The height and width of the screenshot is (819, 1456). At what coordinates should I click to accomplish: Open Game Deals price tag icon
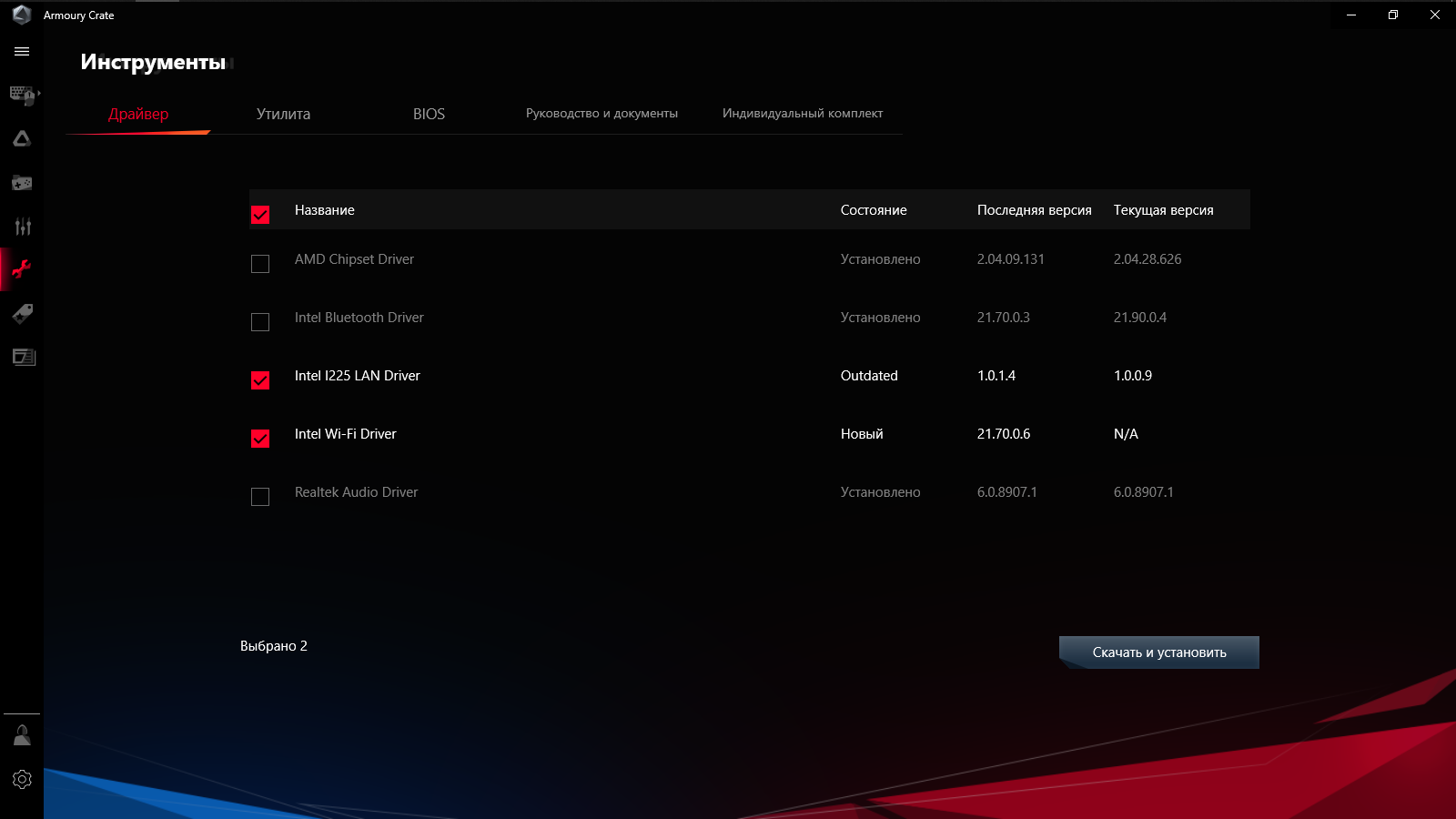[22, 314]
